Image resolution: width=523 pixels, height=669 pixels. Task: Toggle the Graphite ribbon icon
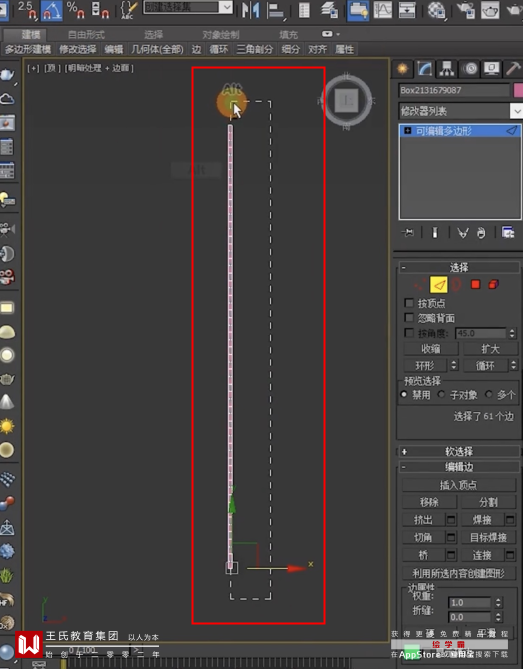[358, 10]
